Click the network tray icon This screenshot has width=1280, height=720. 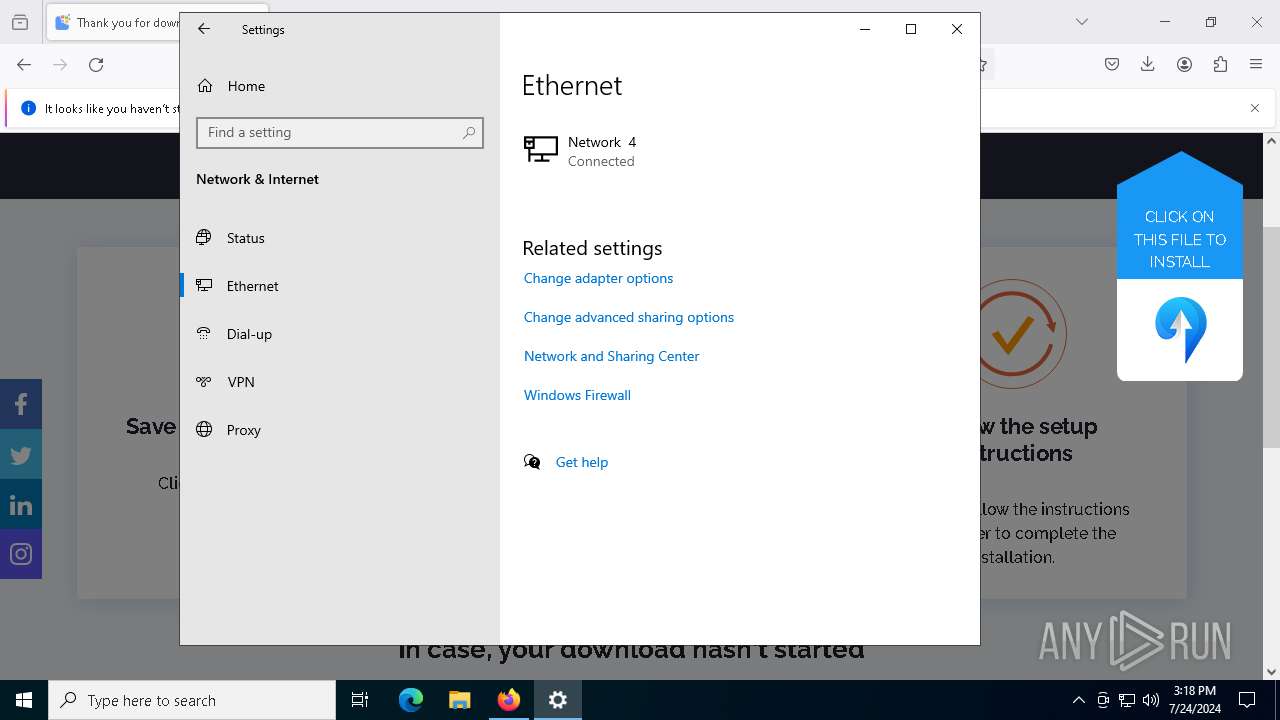coord(1127,700)
